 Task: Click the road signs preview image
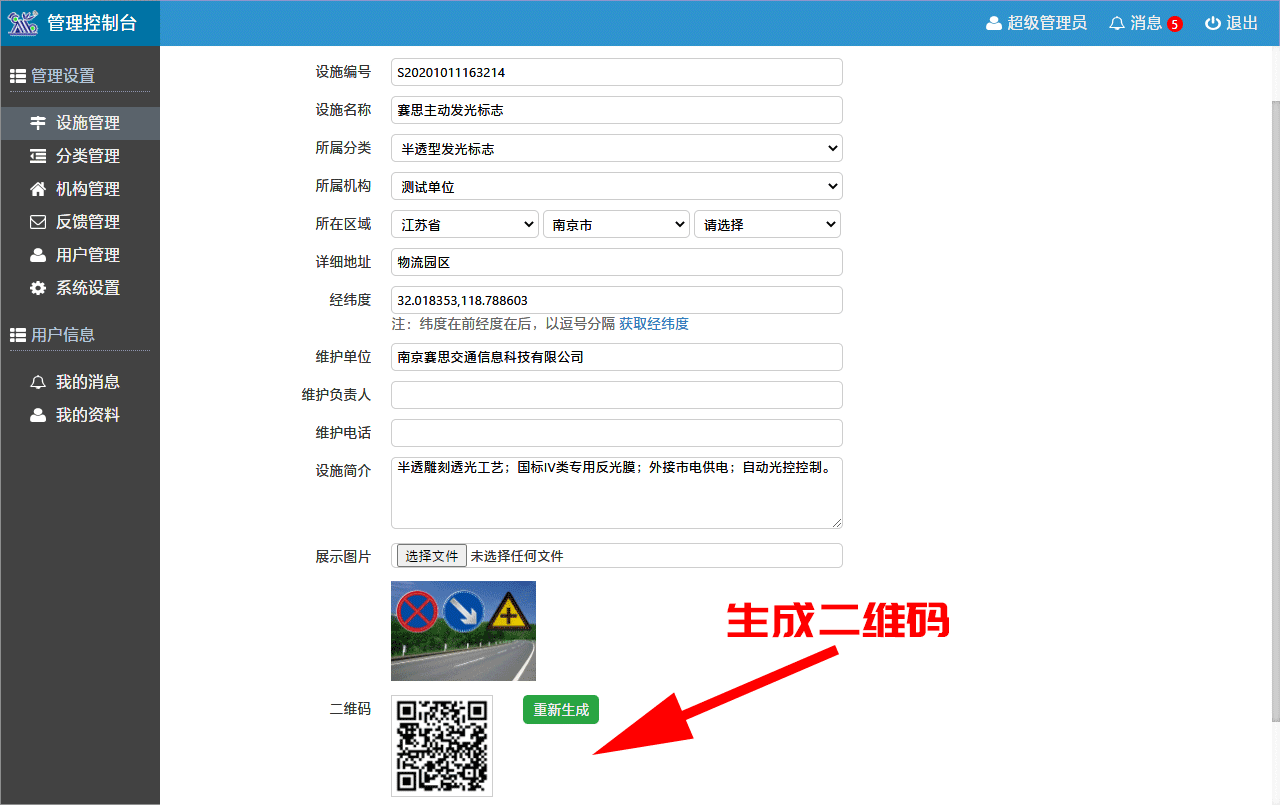(463, 631)
